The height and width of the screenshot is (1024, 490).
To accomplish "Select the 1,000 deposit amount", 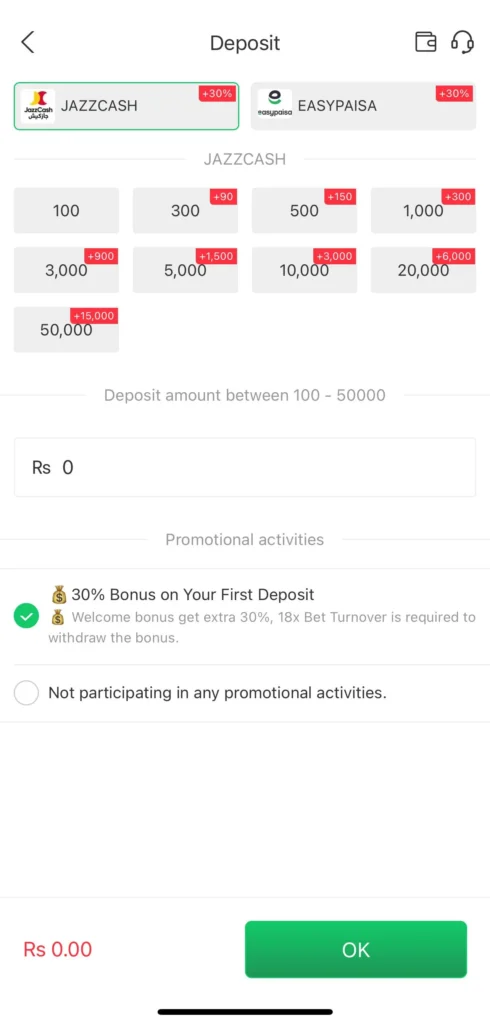I will [423, 210].
